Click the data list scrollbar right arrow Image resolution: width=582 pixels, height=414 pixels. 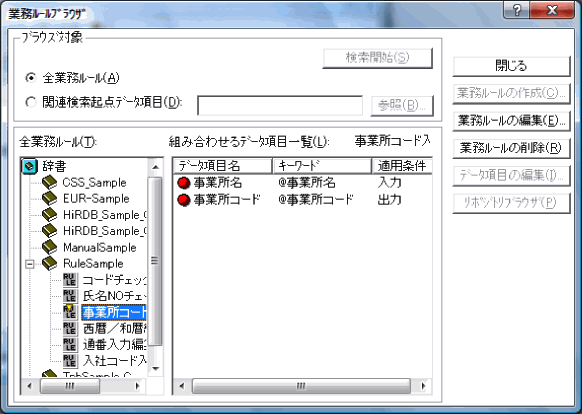(x=423, y=386)
